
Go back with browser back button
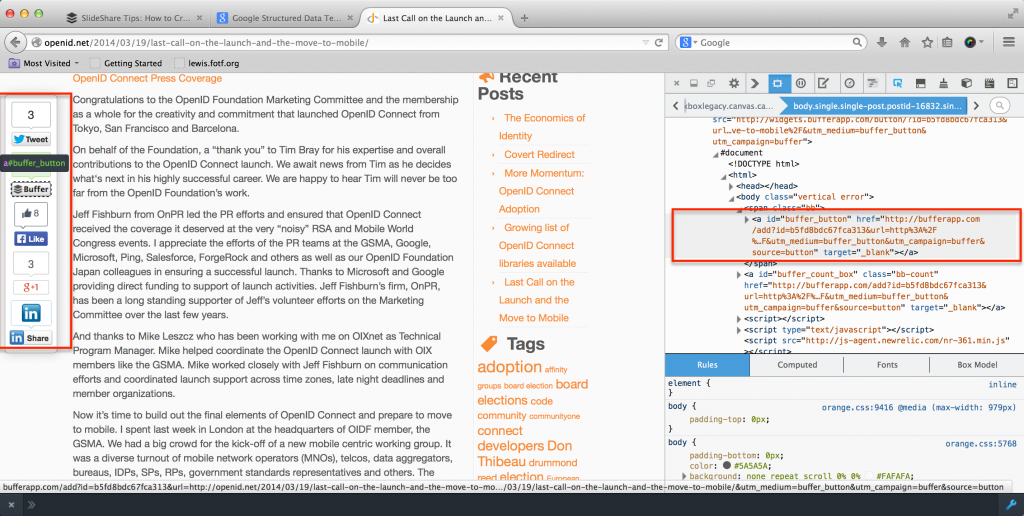tap(15, 42)
